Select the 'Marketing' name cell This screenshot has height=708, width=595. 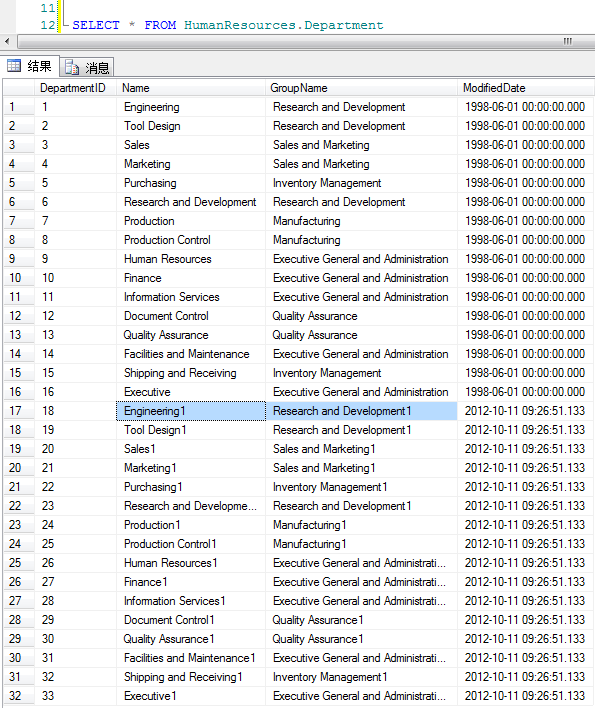point(191,164)
